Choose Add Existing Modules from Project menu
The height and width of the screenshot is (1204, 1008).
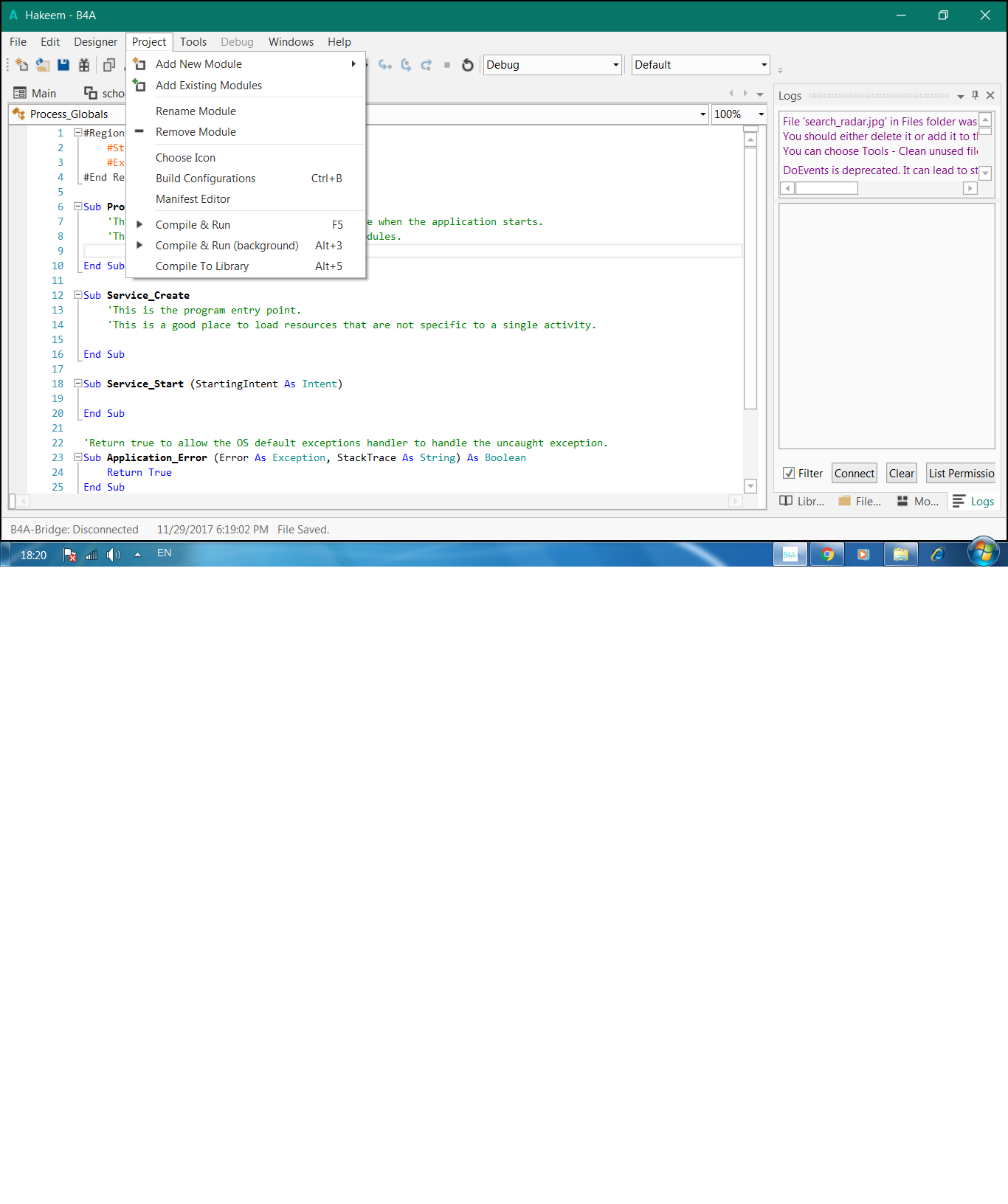point(246,86)
